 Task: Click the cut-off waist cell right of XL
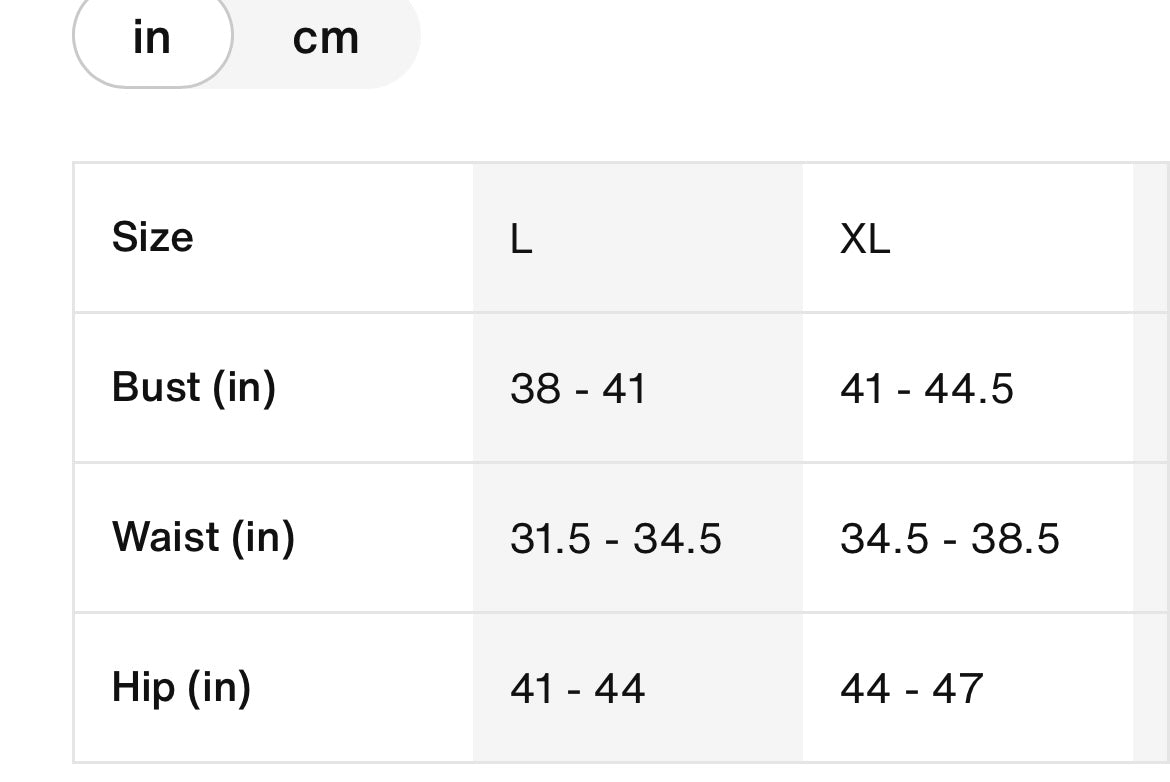(1151, 538)
